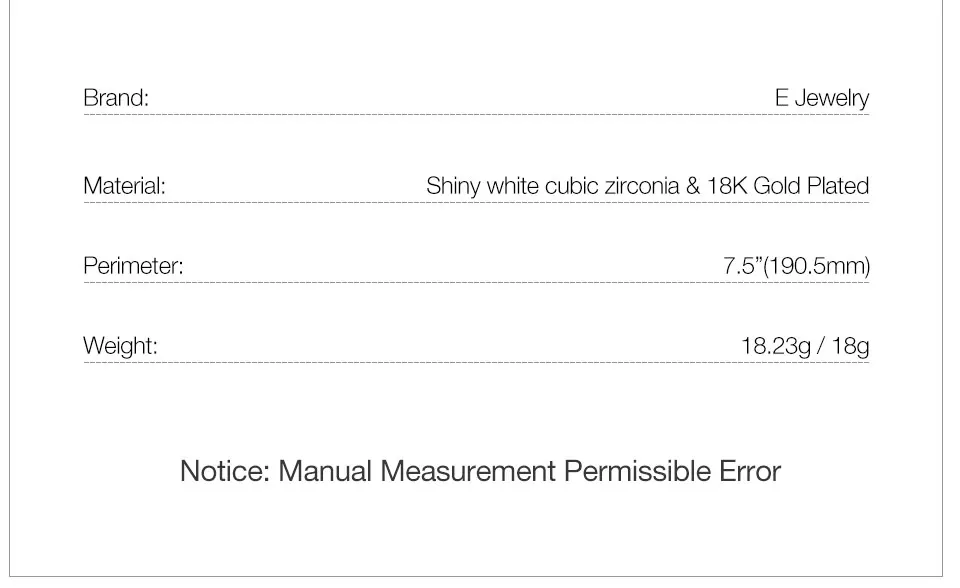Image resolution: width=960 pixels, height=588 pixels.
Task: Click the Perimeter: label
Action: 133,266
